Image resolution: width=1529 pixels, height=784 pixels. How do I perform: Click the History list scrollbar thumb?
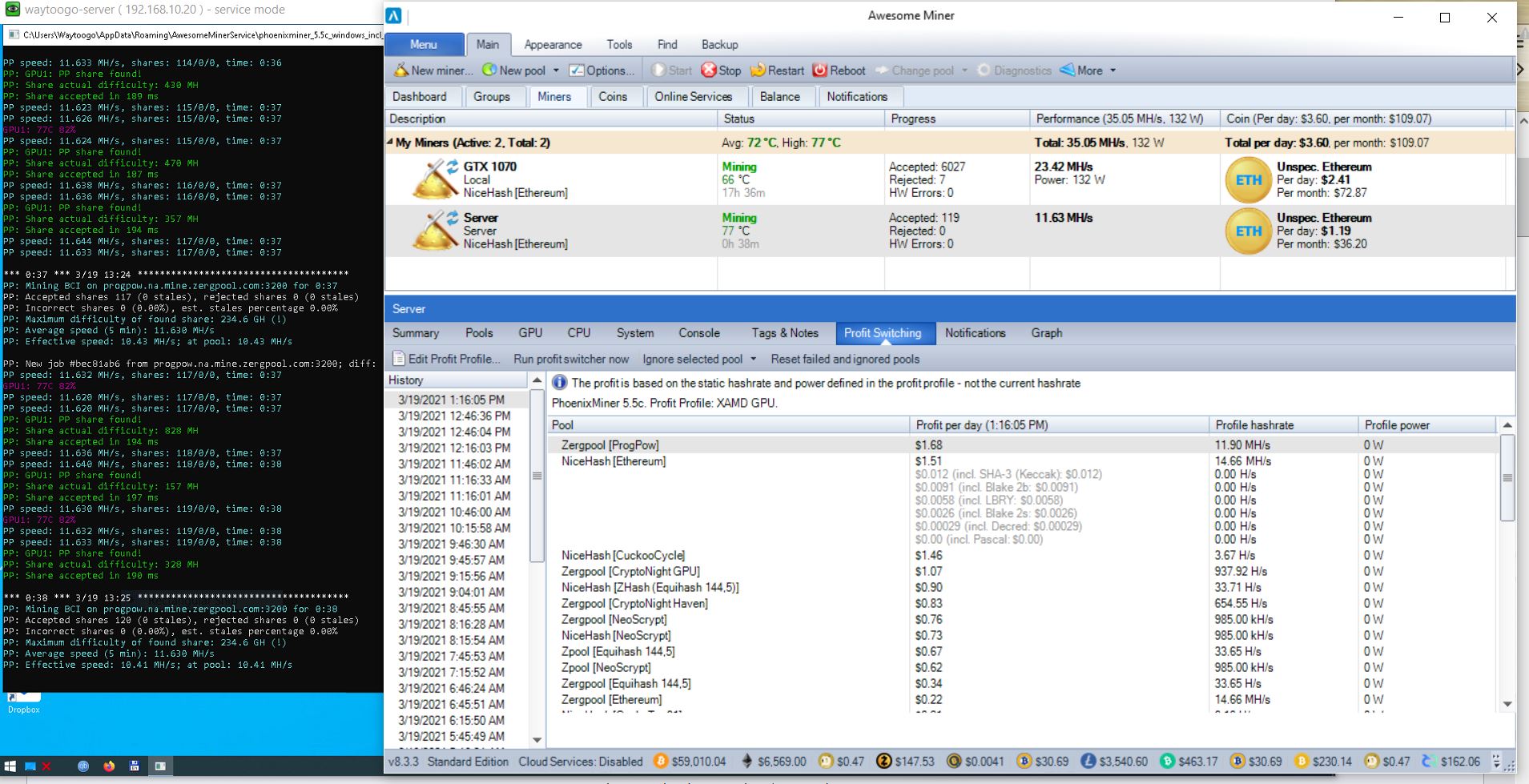[x=537, y=476]
